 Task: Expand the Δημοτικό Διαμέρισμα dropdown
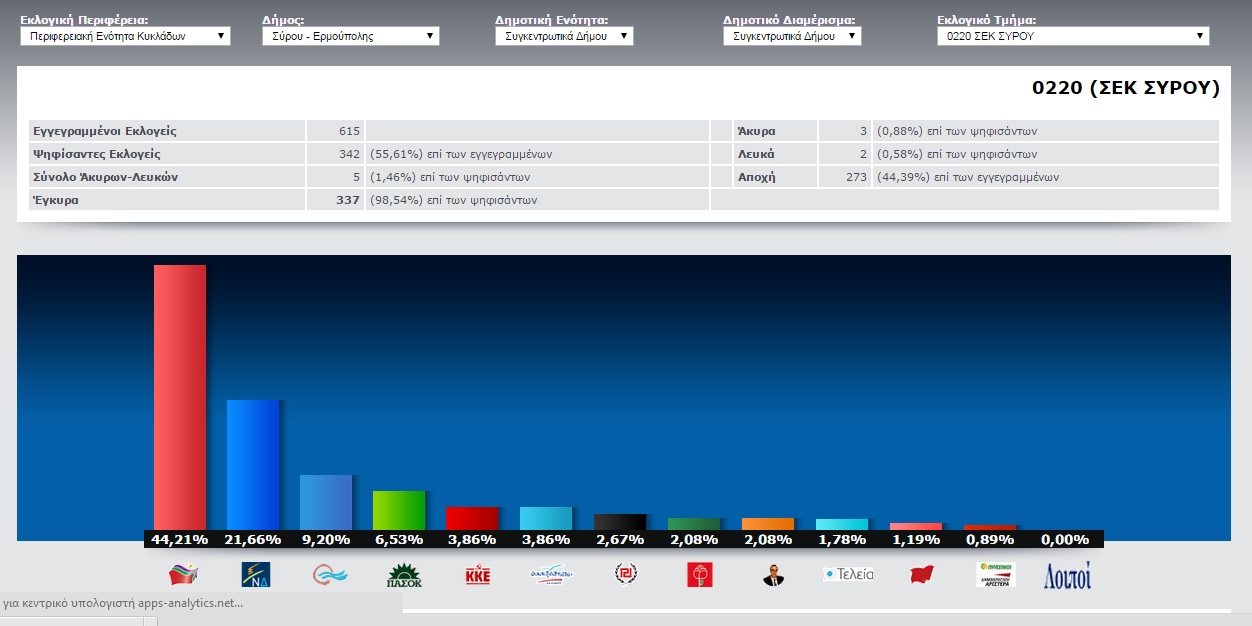coord(791,36)
